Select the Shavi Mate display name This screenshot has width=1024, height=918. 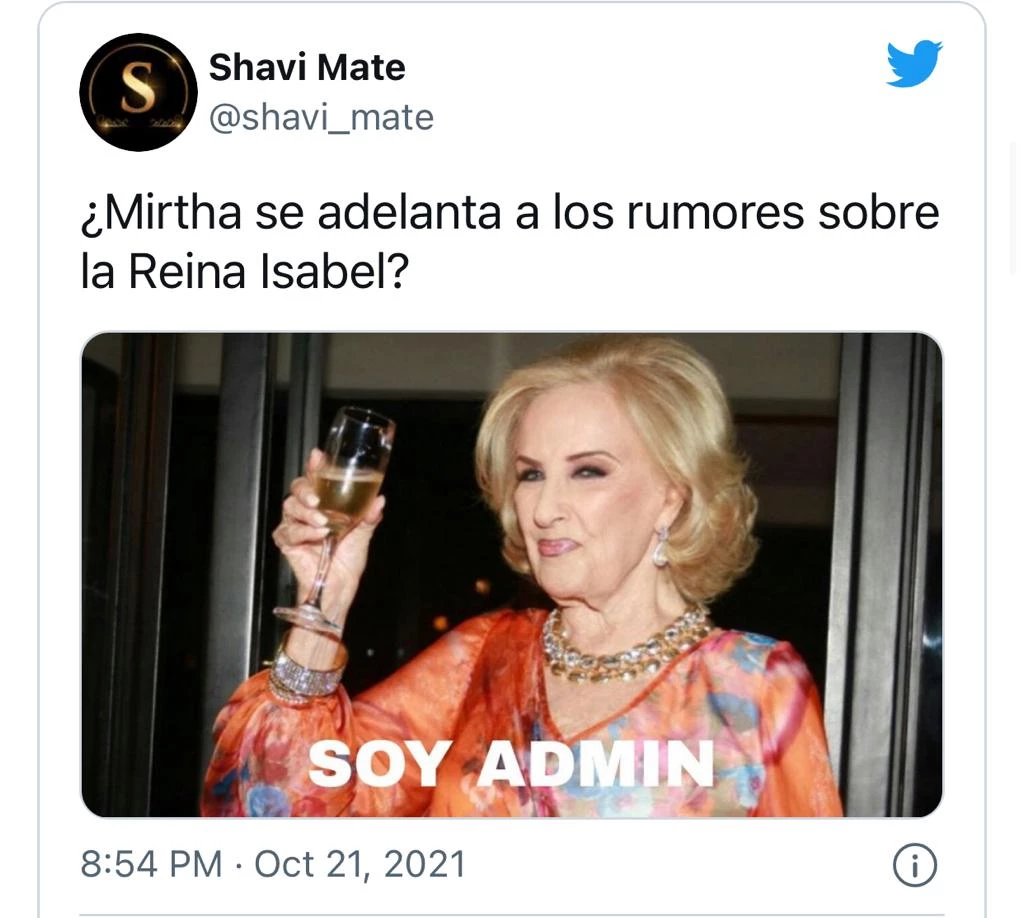(x=307, y=67)
